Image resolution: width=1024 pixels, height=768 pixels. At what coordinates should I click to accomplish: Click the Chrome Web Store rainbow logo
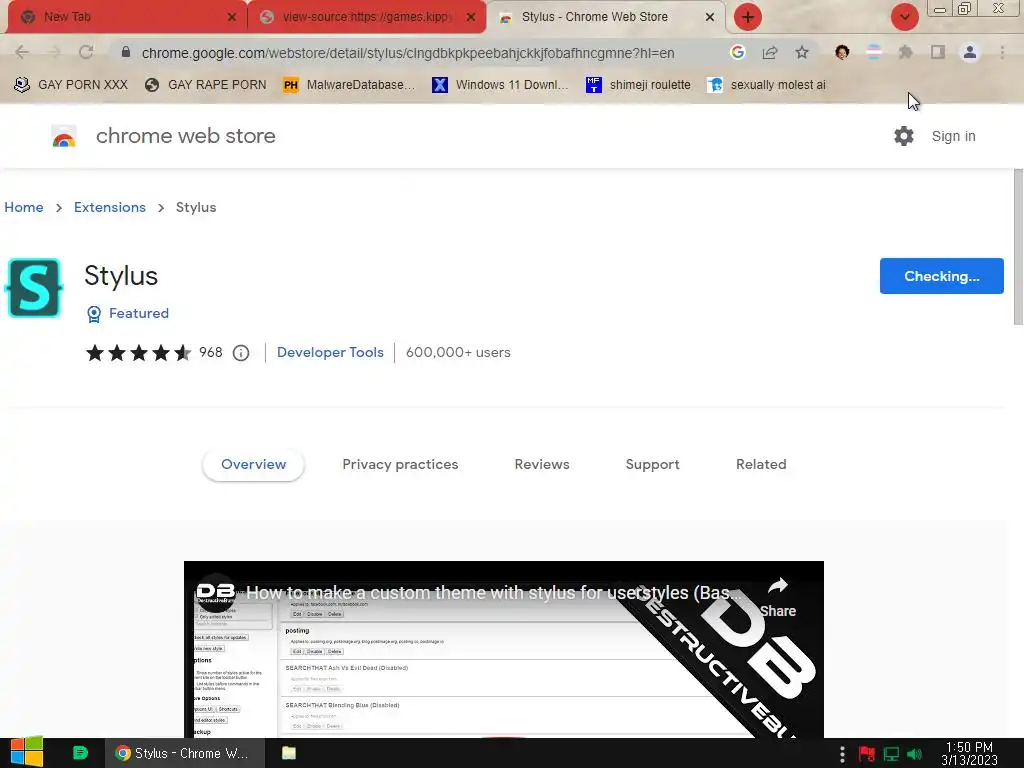point(64,136)
